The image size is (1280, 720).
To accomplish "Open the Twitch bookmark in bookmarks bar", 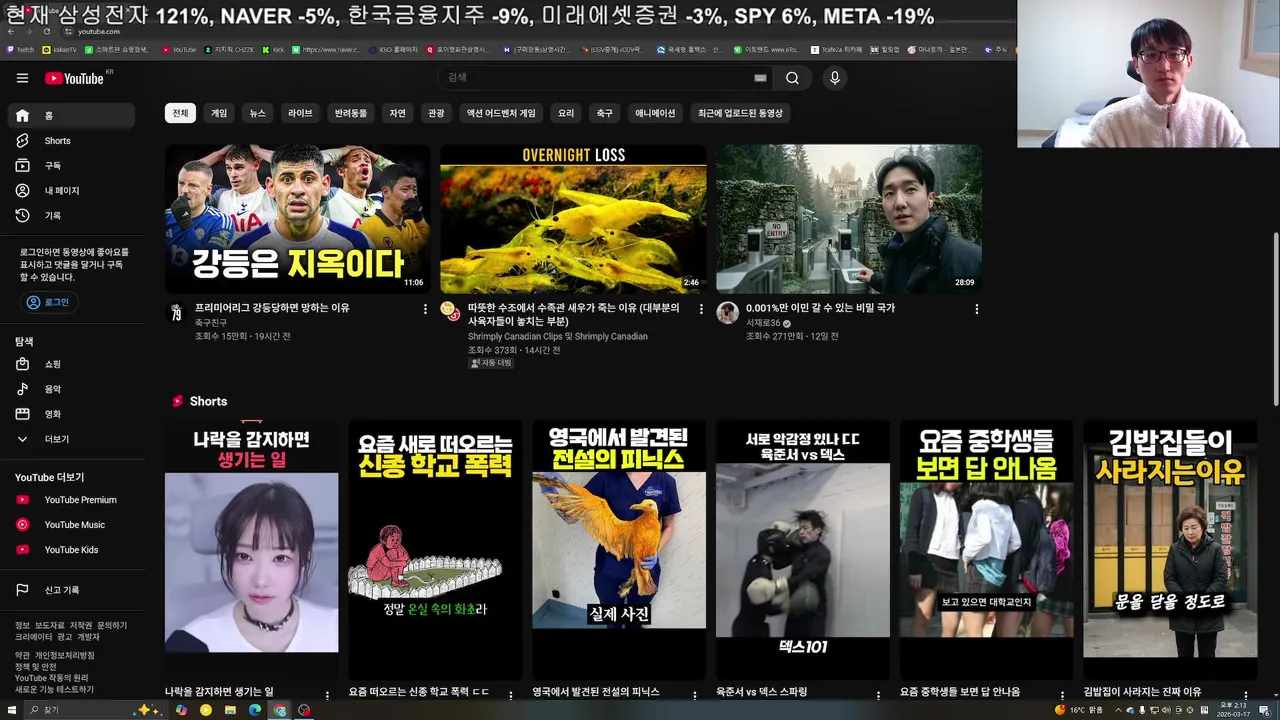I will pos(19,49).
